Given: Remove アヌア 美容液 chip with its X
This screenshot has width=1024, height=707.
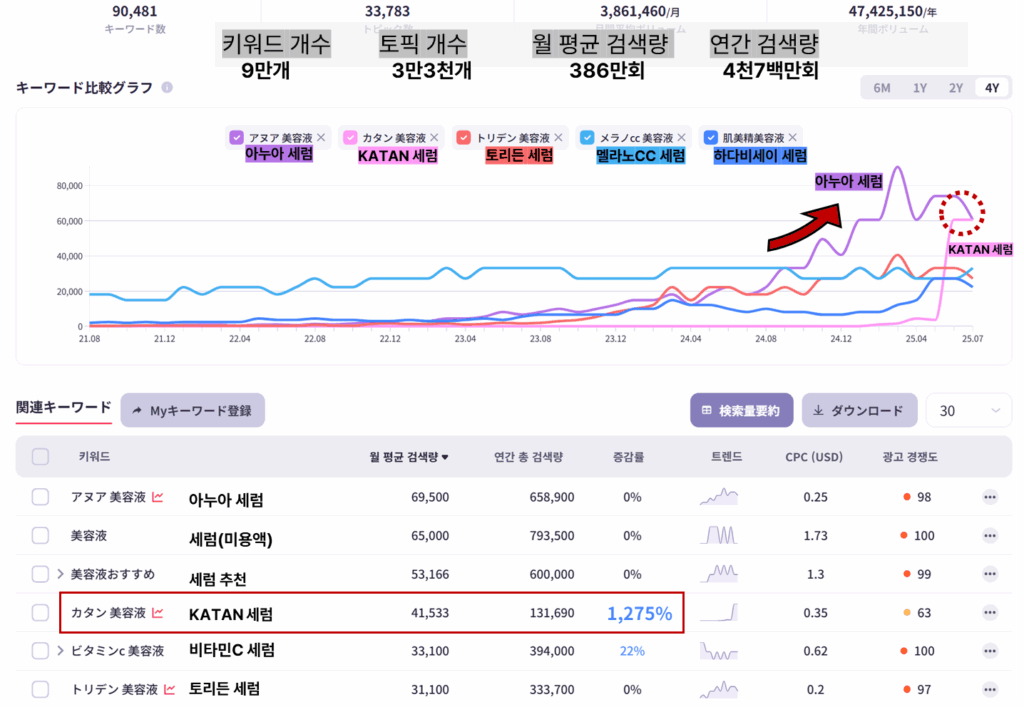Looking at the screenshot, I should pyautogui.click(x=321, y=137).
